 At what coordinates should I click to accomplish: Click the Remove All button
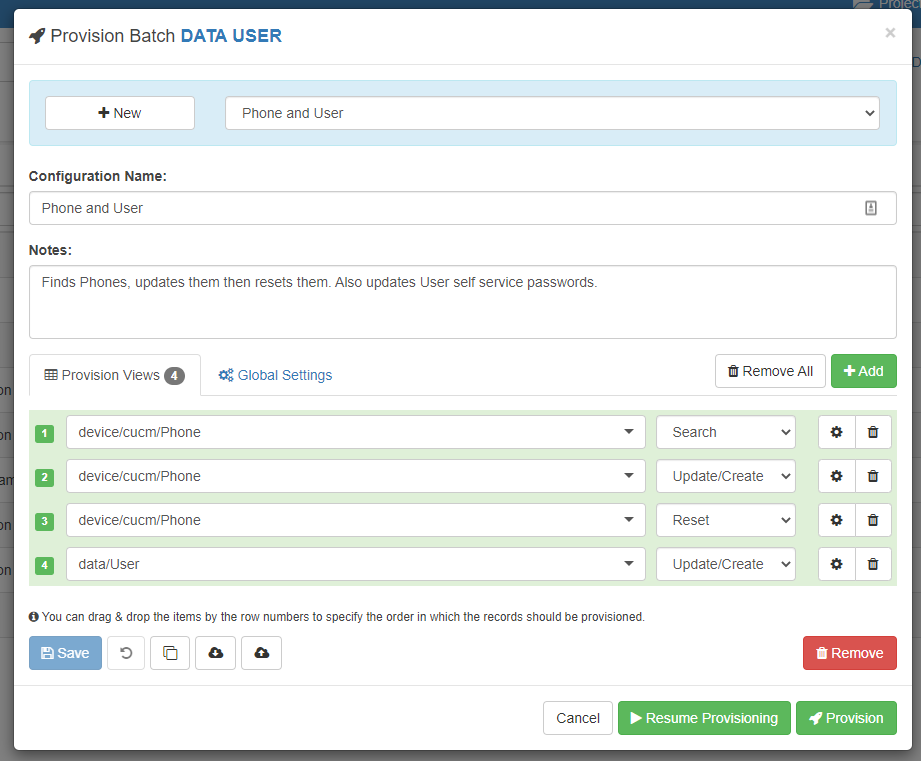[x=770, y=371]
